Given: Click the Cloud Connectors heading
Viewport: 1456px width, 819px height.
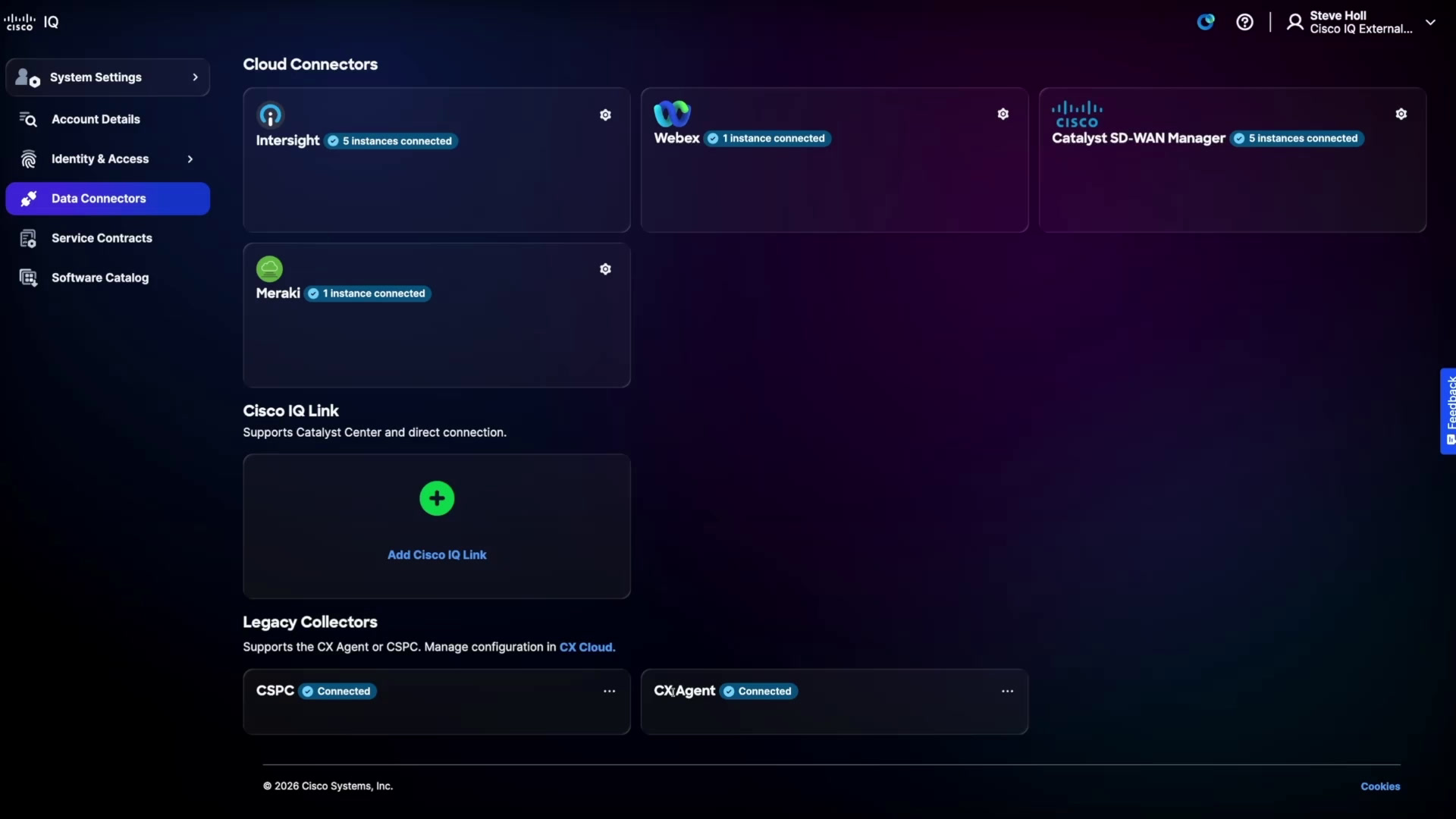Looking at the screenshot, I should (310, 64).
